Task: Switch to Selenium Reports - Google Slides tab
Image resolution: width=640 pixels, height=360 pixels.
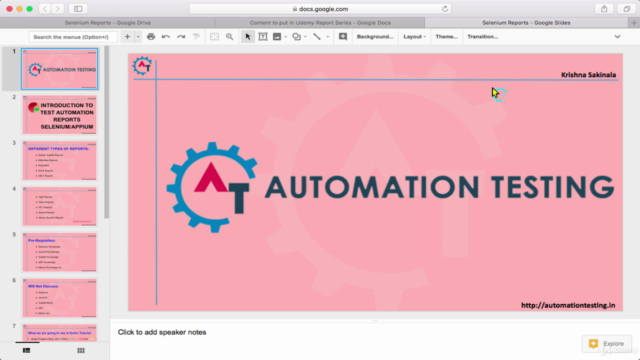Action: [x=526, y=23]
